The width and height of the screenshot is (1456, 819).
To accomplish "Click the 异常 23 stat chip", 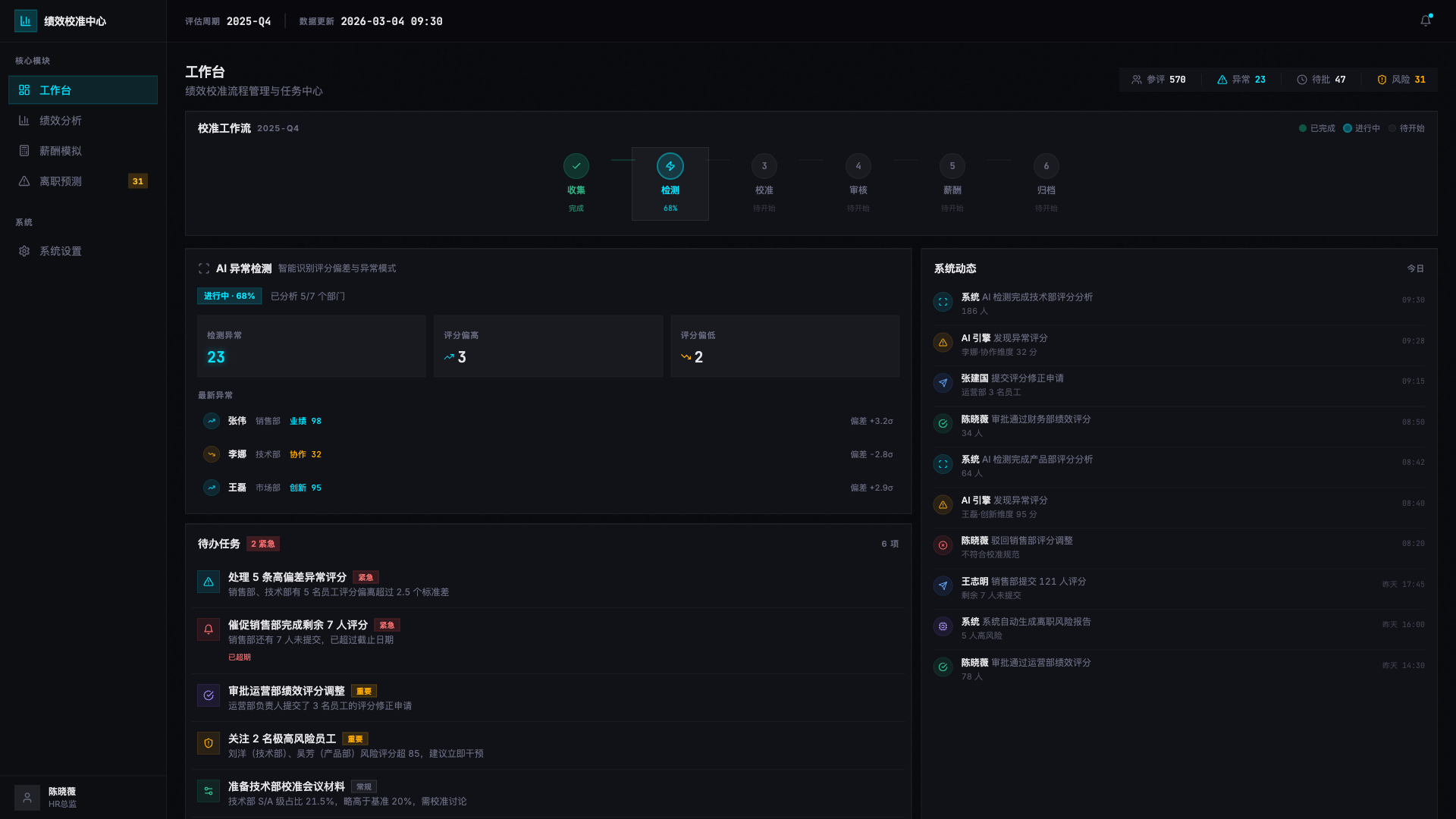I will tap(1241, 80).
